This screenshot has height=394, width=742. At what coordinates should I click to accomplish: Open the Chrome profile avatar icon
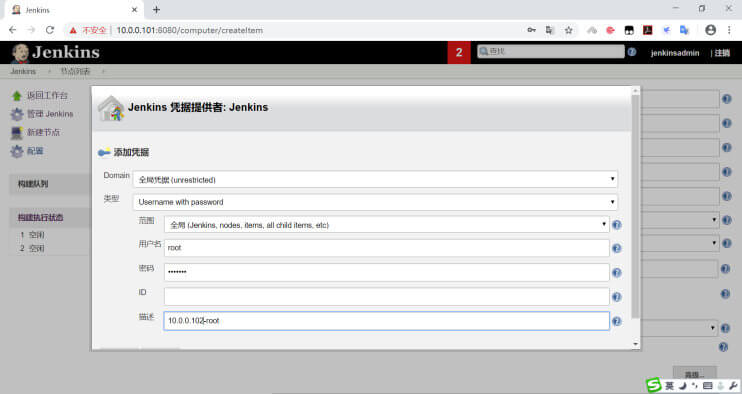click(x=710, y=30)
